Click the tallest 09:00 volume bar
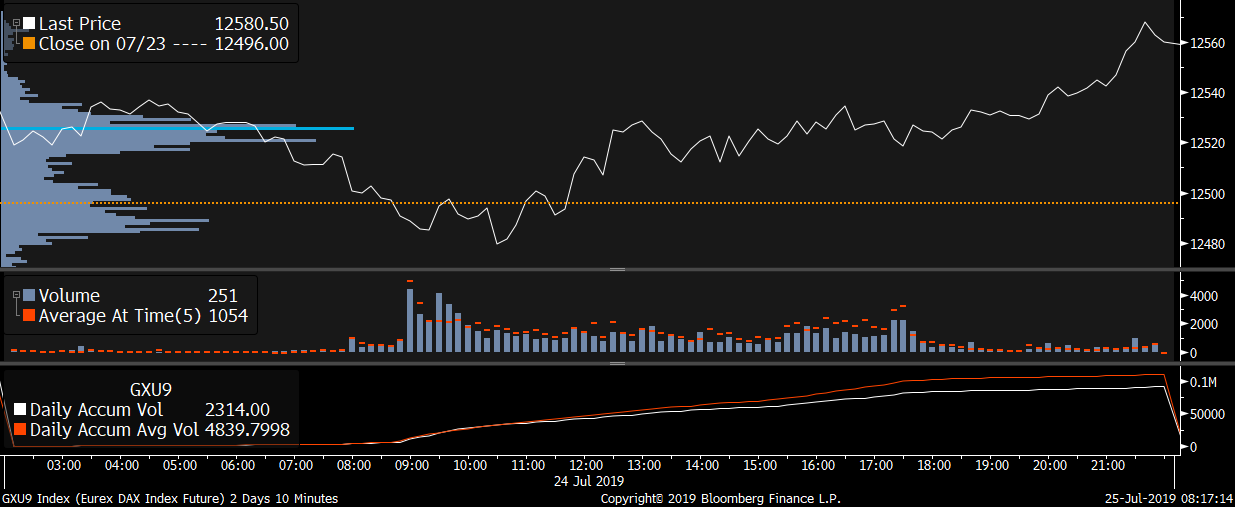The height and width of the screenshot is (507, 1235). [x=410, y=321]
